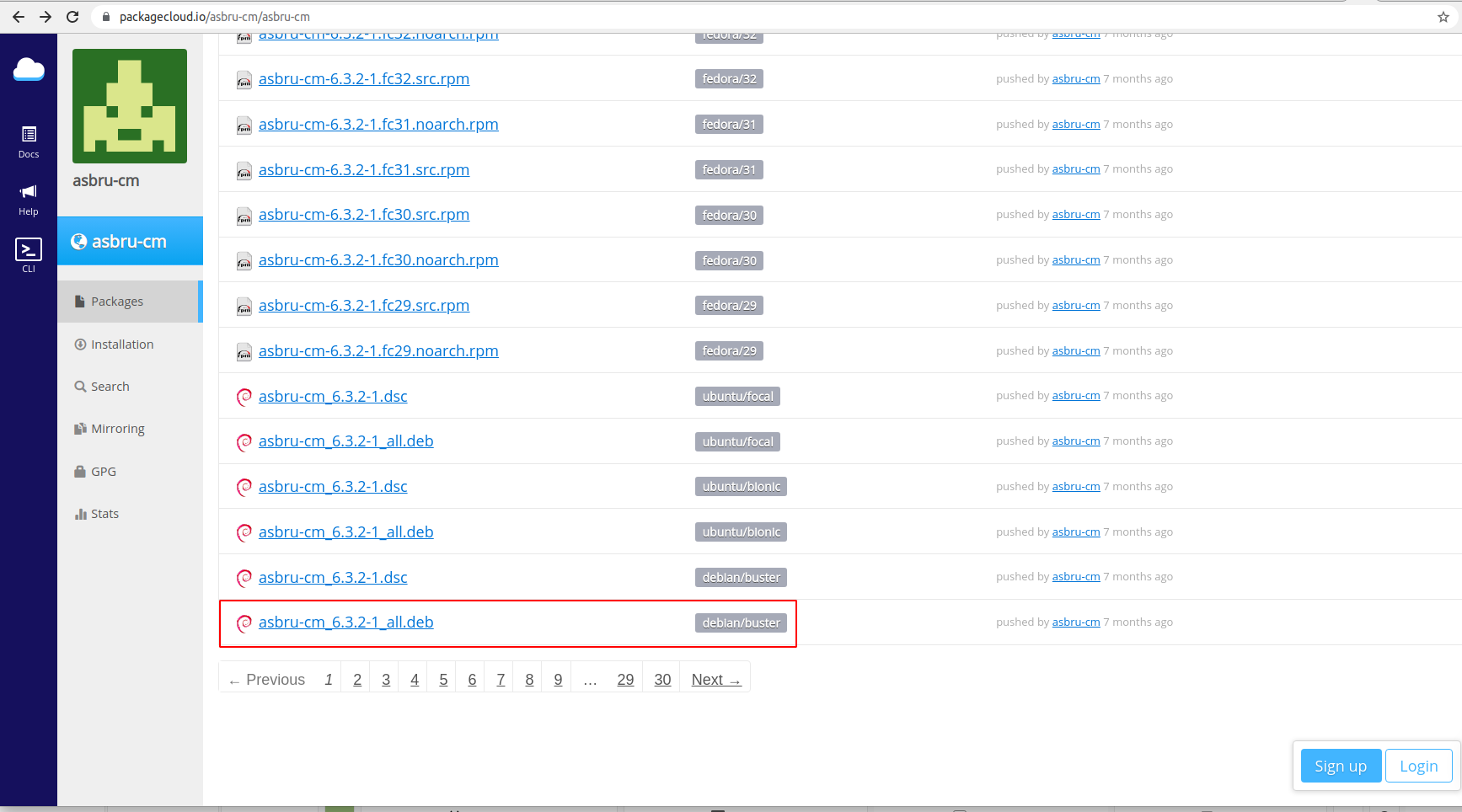The height and width of the screenshot is (812, 1462).
Task: Open the GPG keys section
Action: pyautogui.click(x=103, y=471)
